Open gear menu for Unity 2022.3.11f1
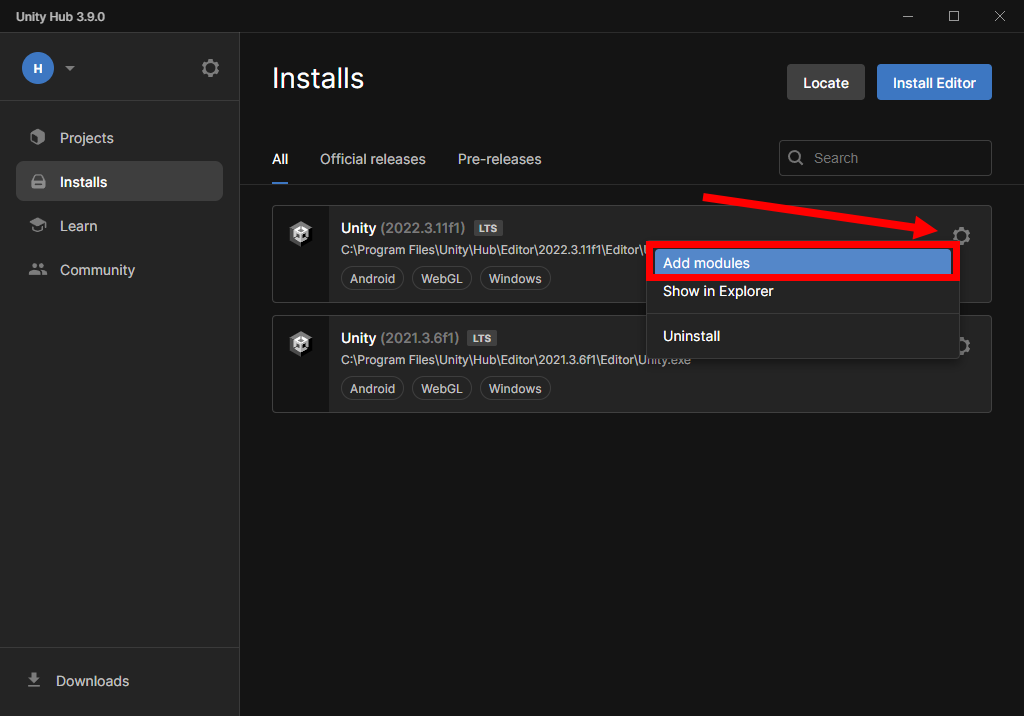This screenshot has width=1024, height=716. pos(961,235)
